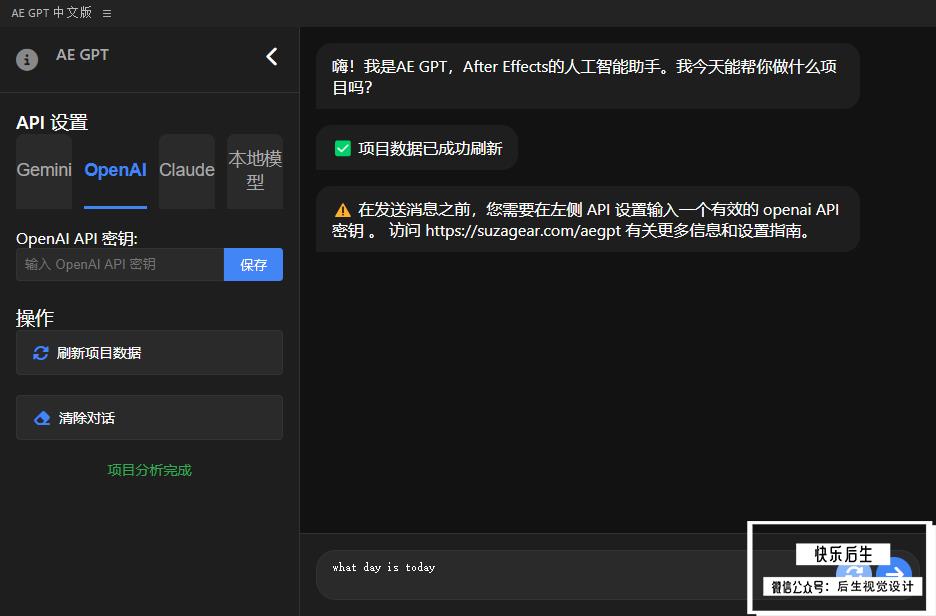
Task: Open the AE GPT panel hamburger menu
Action: coord(107,13)
